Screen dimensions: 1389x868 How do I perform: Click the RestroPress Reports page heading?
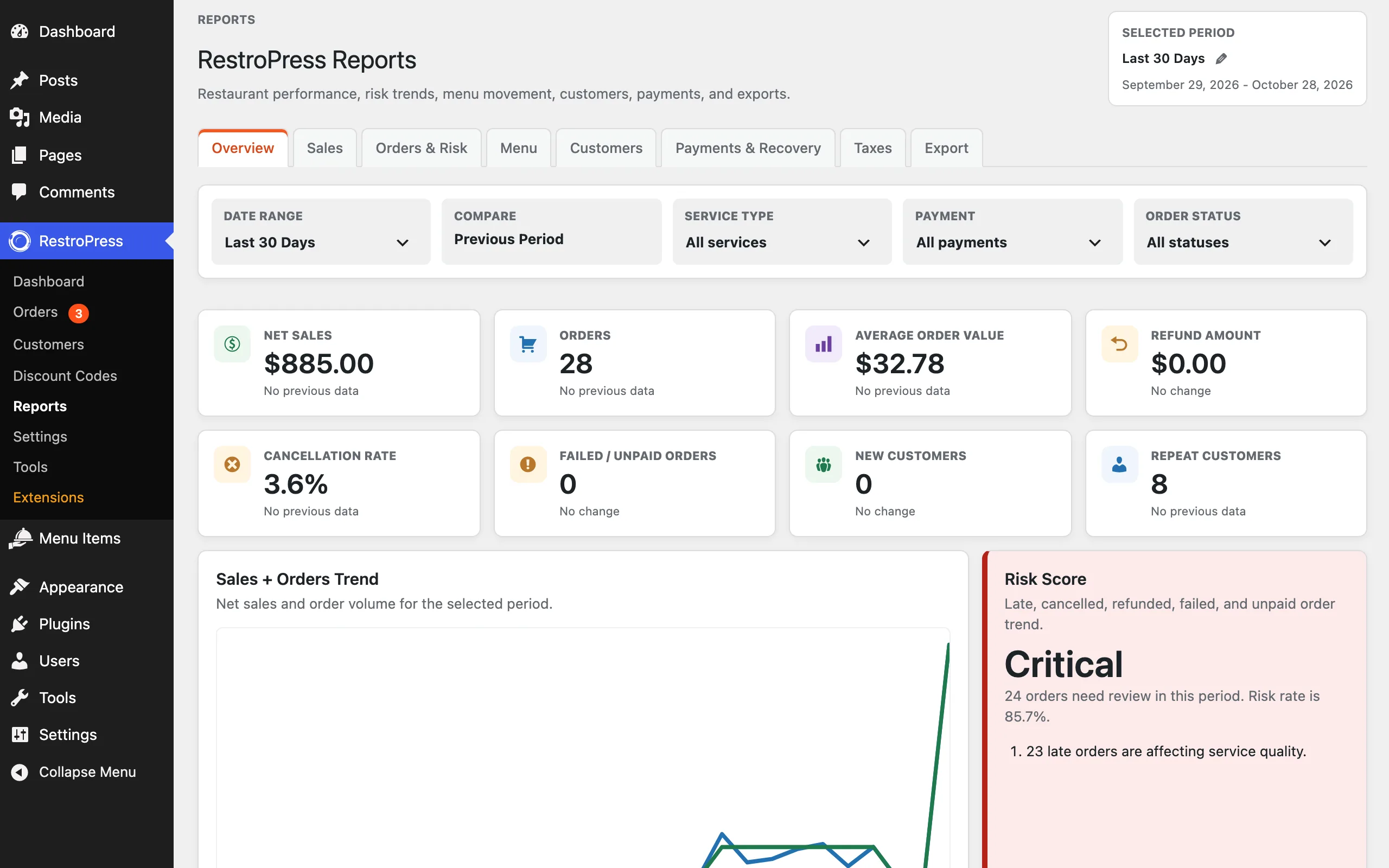pos(307,60)
